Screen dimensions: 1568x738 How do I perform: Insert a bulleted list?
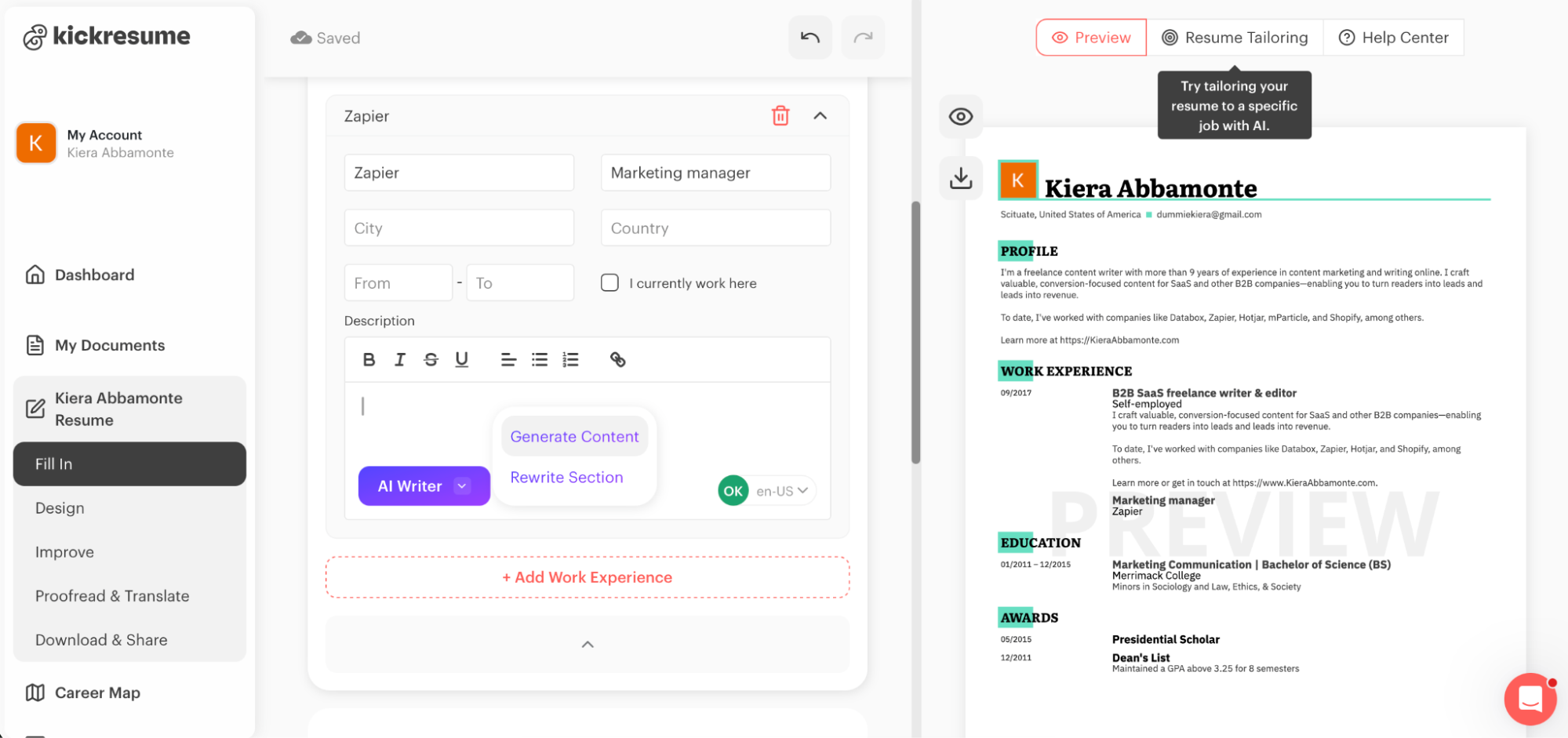click(540, 359)
